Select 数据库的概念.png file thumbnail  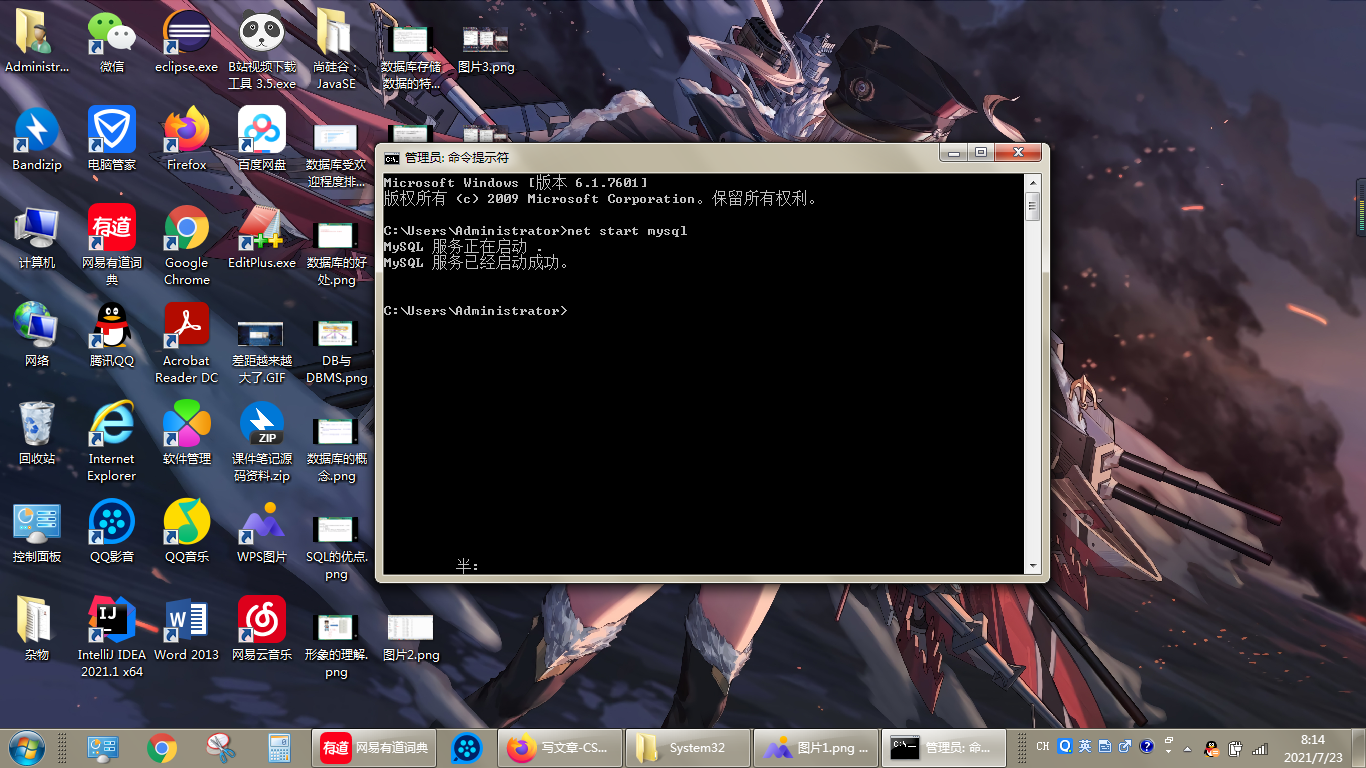coord(336,432)
